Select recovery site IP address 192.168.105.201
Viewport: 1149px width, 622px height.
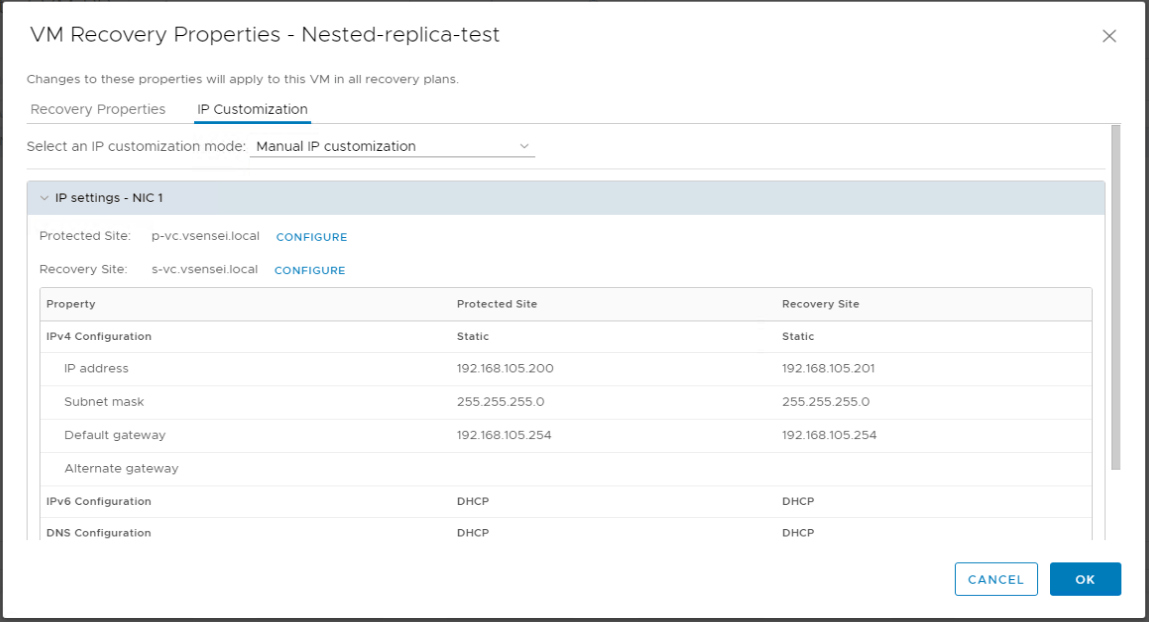point(830,368)
